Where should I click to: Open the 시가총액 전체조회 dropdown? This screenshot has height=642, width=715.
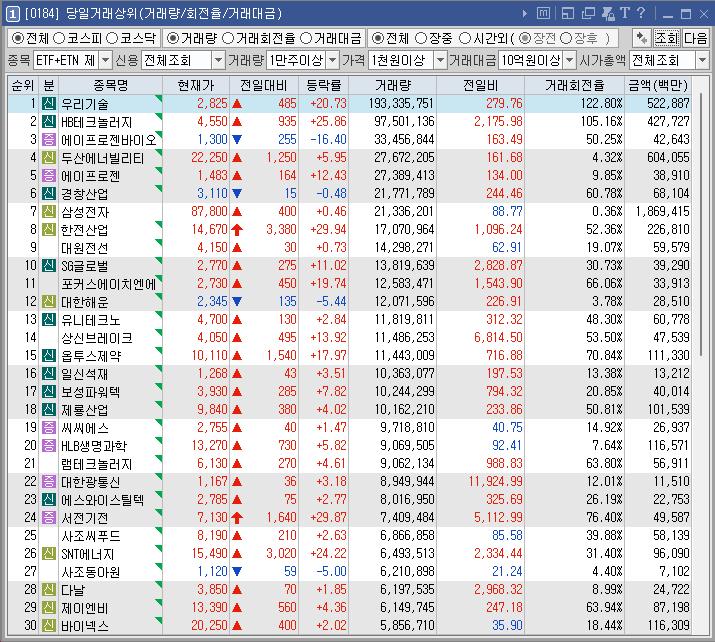pos(702,60)
